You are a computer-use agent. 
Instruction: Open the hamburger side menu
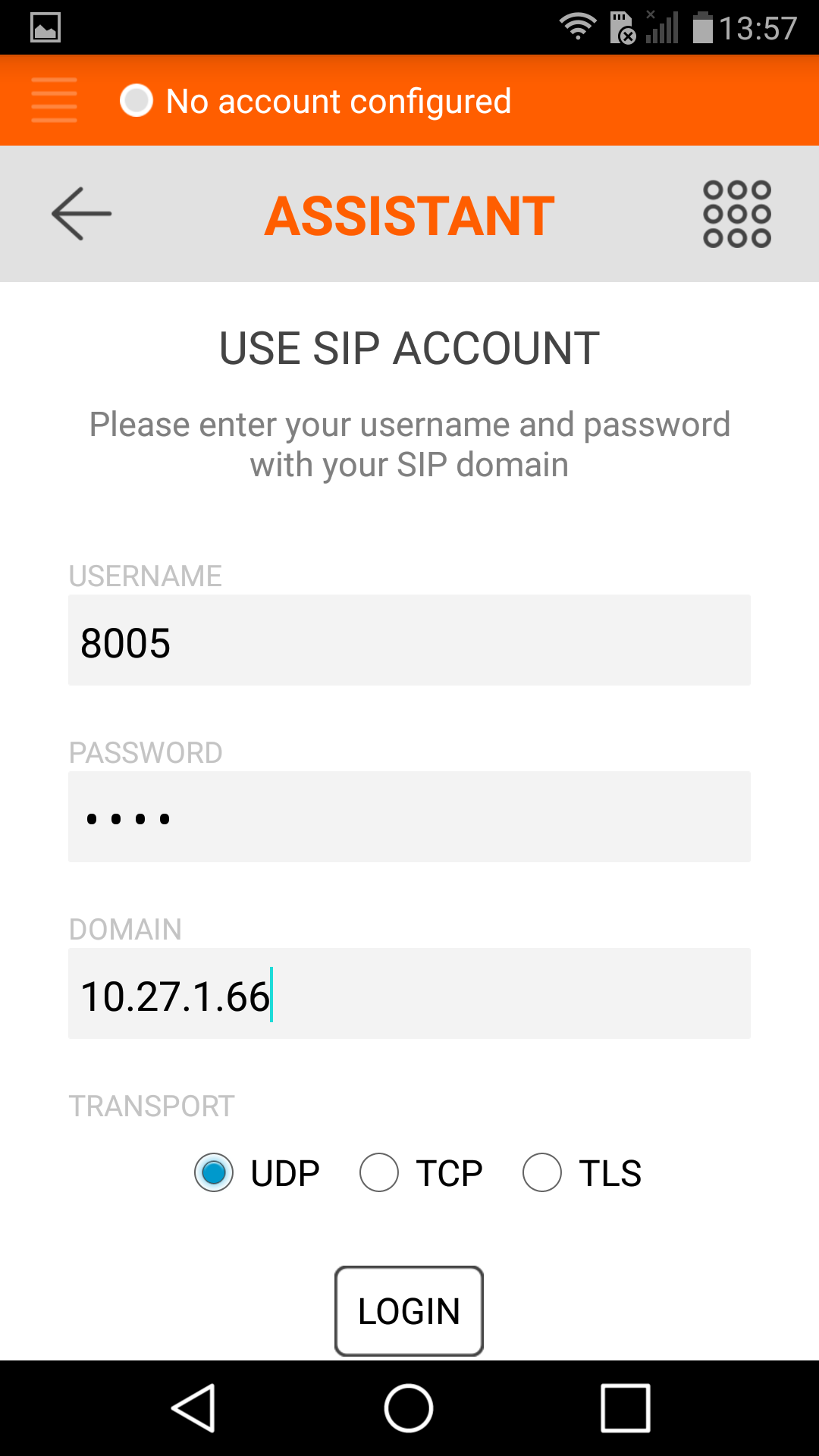click(54, 100)
